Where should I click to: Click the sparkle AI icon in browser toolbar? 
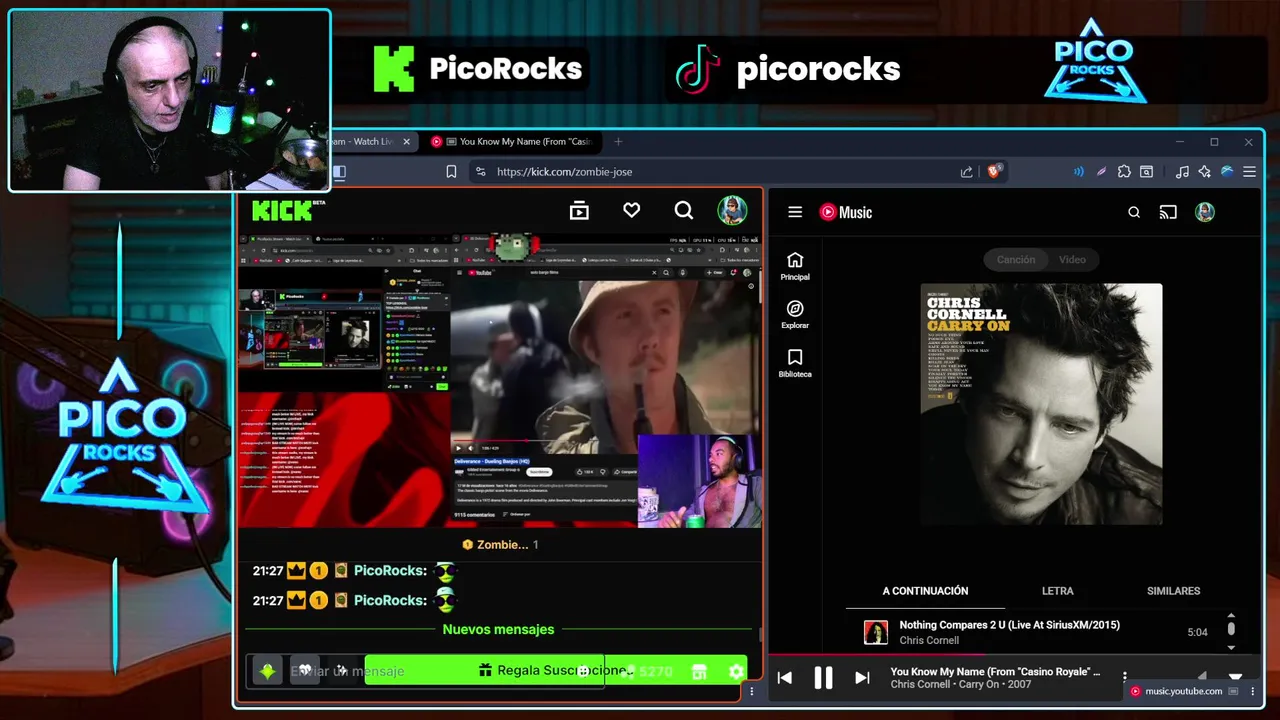click(x=1204, y=172)
